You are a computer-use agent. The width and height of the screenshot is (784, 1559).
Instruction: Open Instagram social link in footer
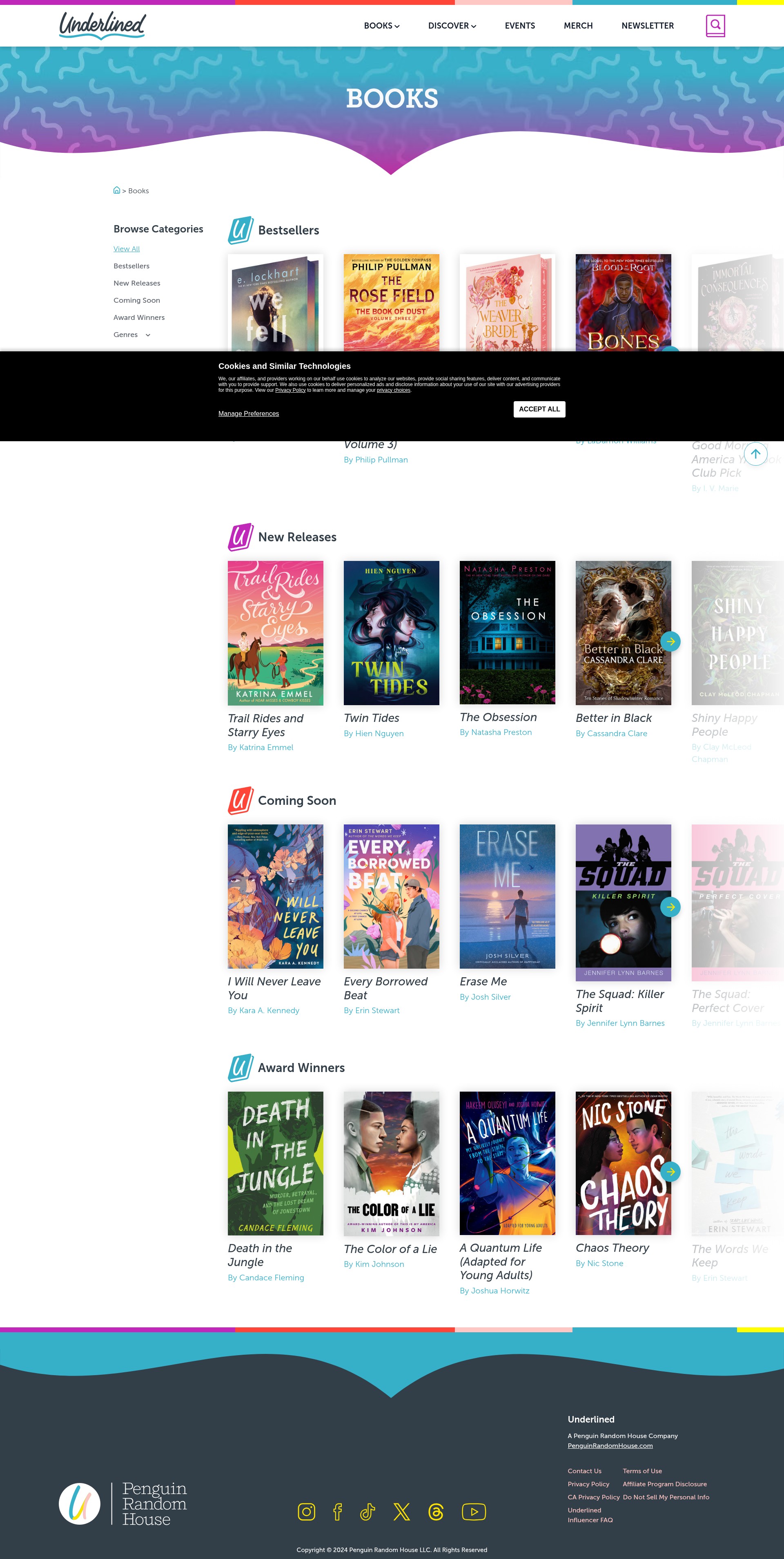[307, 1512]
